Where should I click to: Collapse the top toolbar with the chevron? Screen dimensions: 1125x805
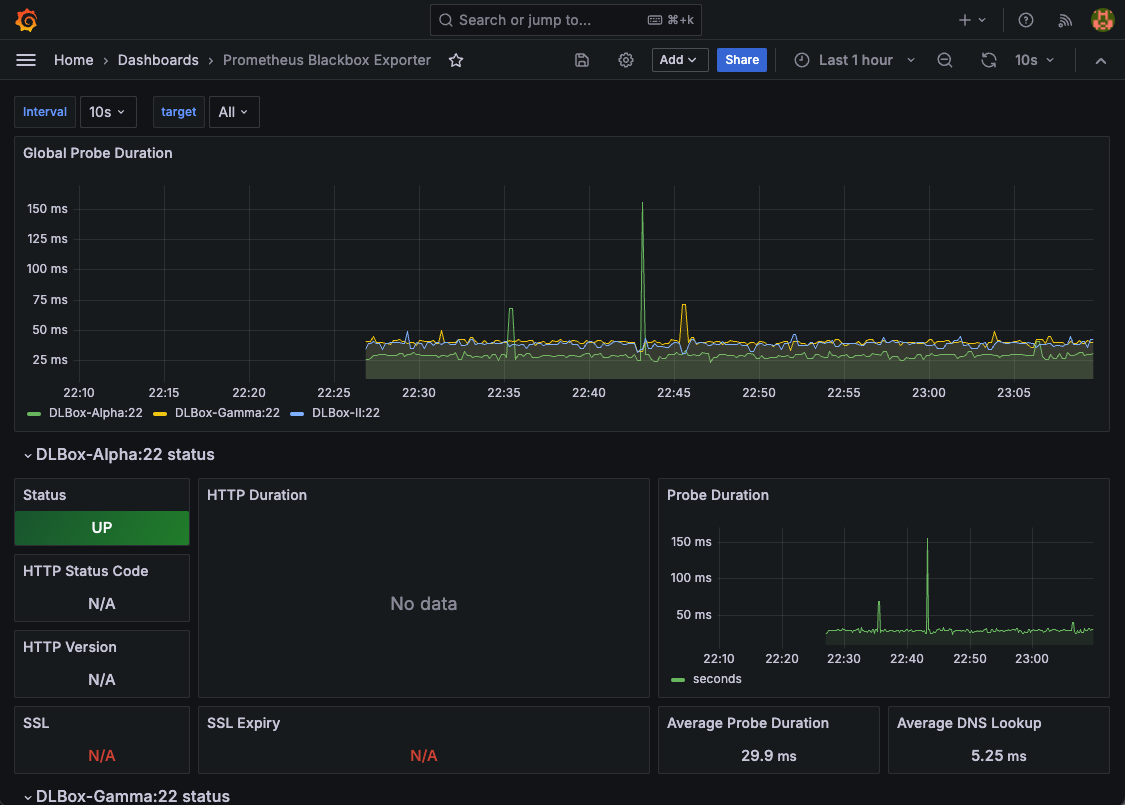point(1101,60)
